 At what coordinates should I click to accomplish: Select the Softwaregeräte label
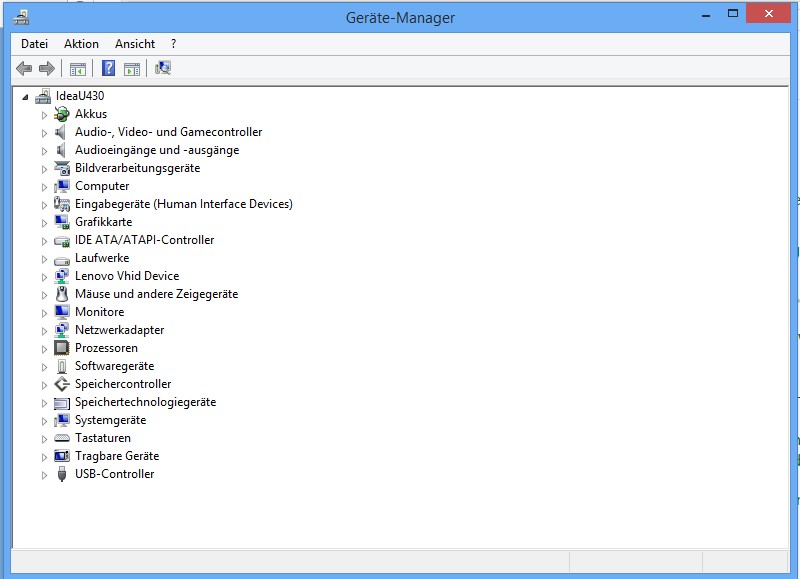[x=114, y=366]
